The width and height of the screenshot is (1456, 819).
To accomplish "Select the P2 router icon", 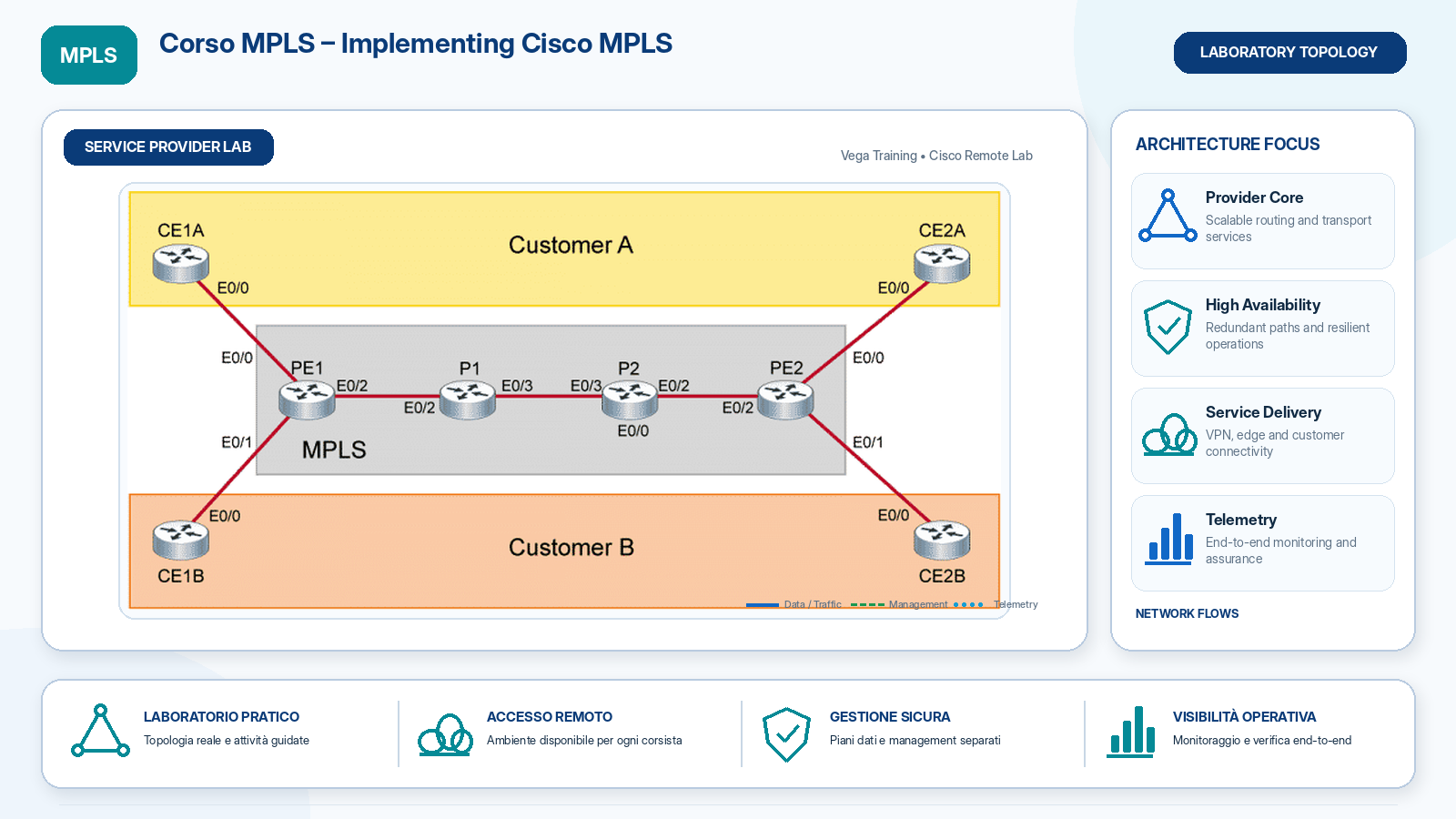I will [x=630, y=400].
